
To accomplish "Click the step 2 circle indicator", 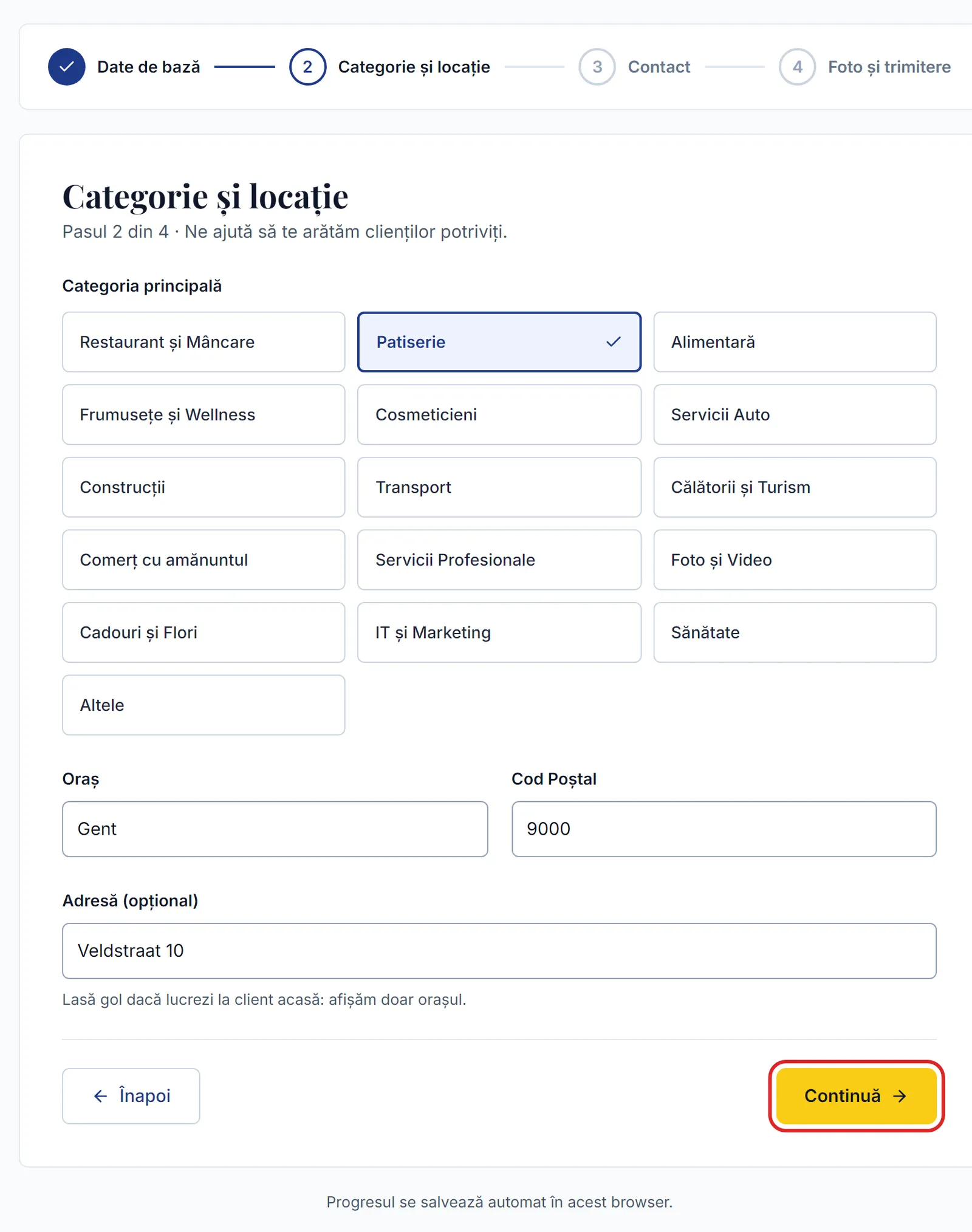I will [x=307, y=67].
